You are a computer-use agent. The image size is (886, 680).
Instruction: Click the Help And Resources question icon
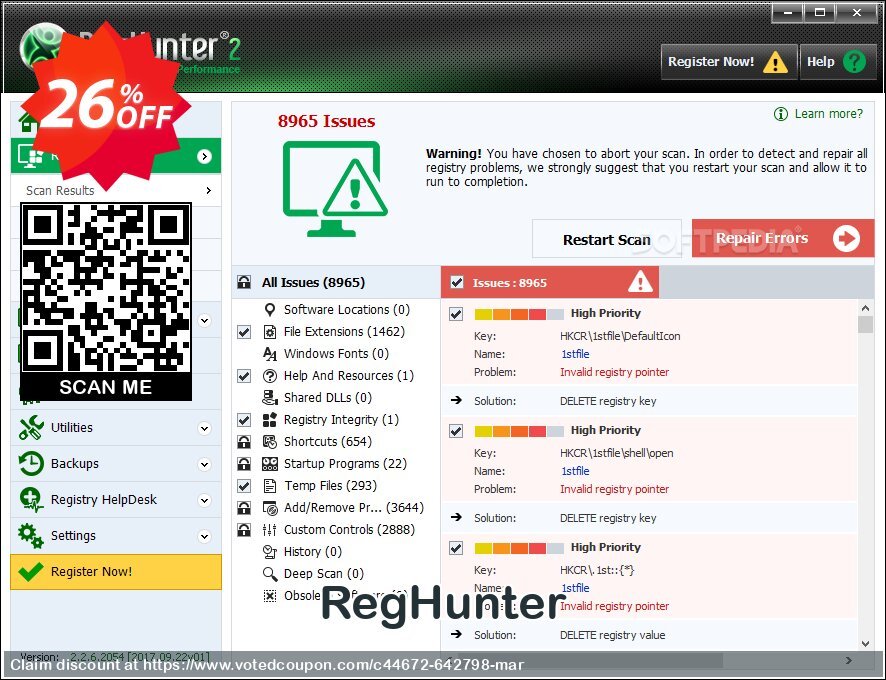[x=270, y=376]
